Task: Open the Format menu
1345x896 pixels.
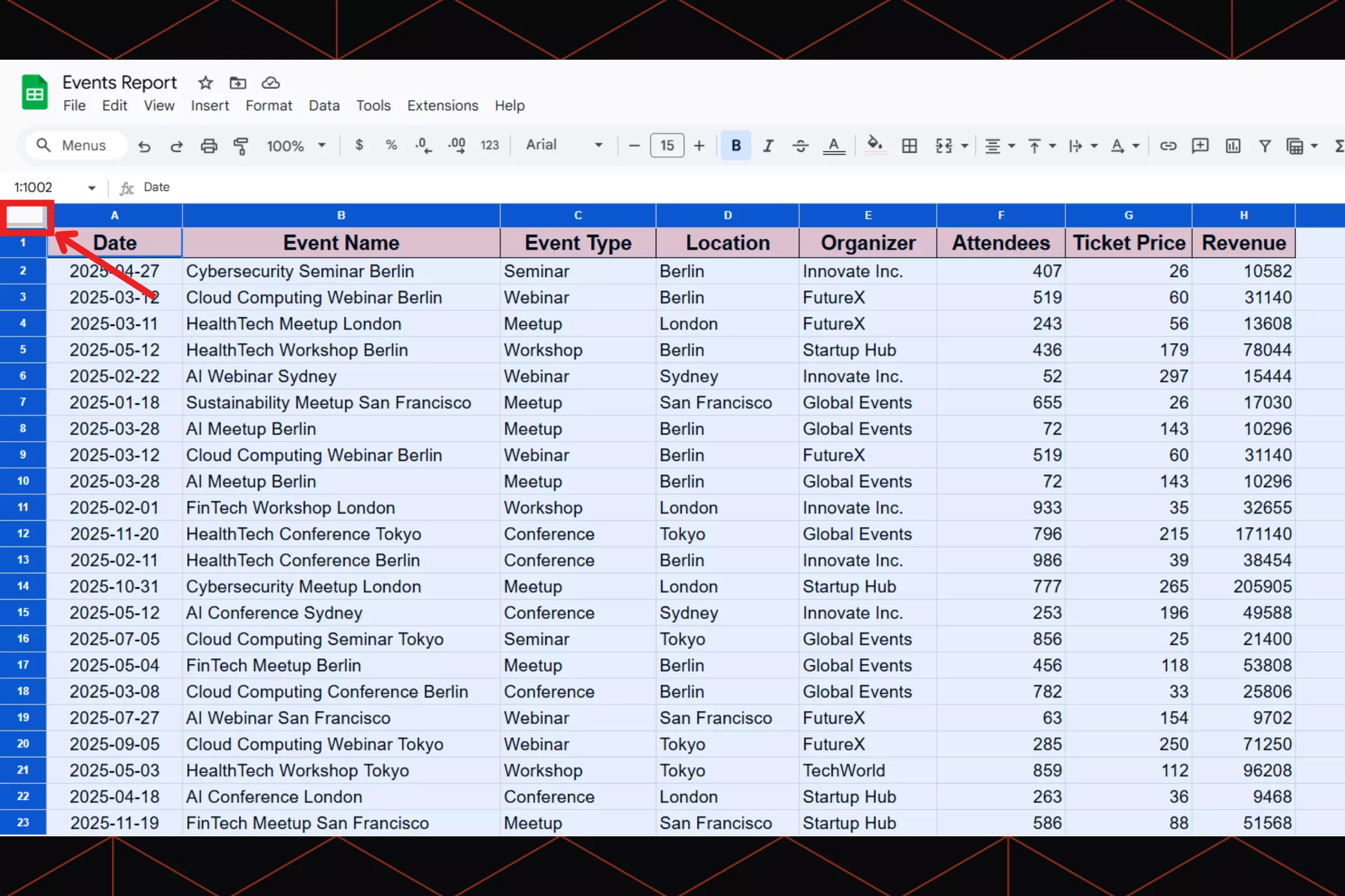Action: 268,106
